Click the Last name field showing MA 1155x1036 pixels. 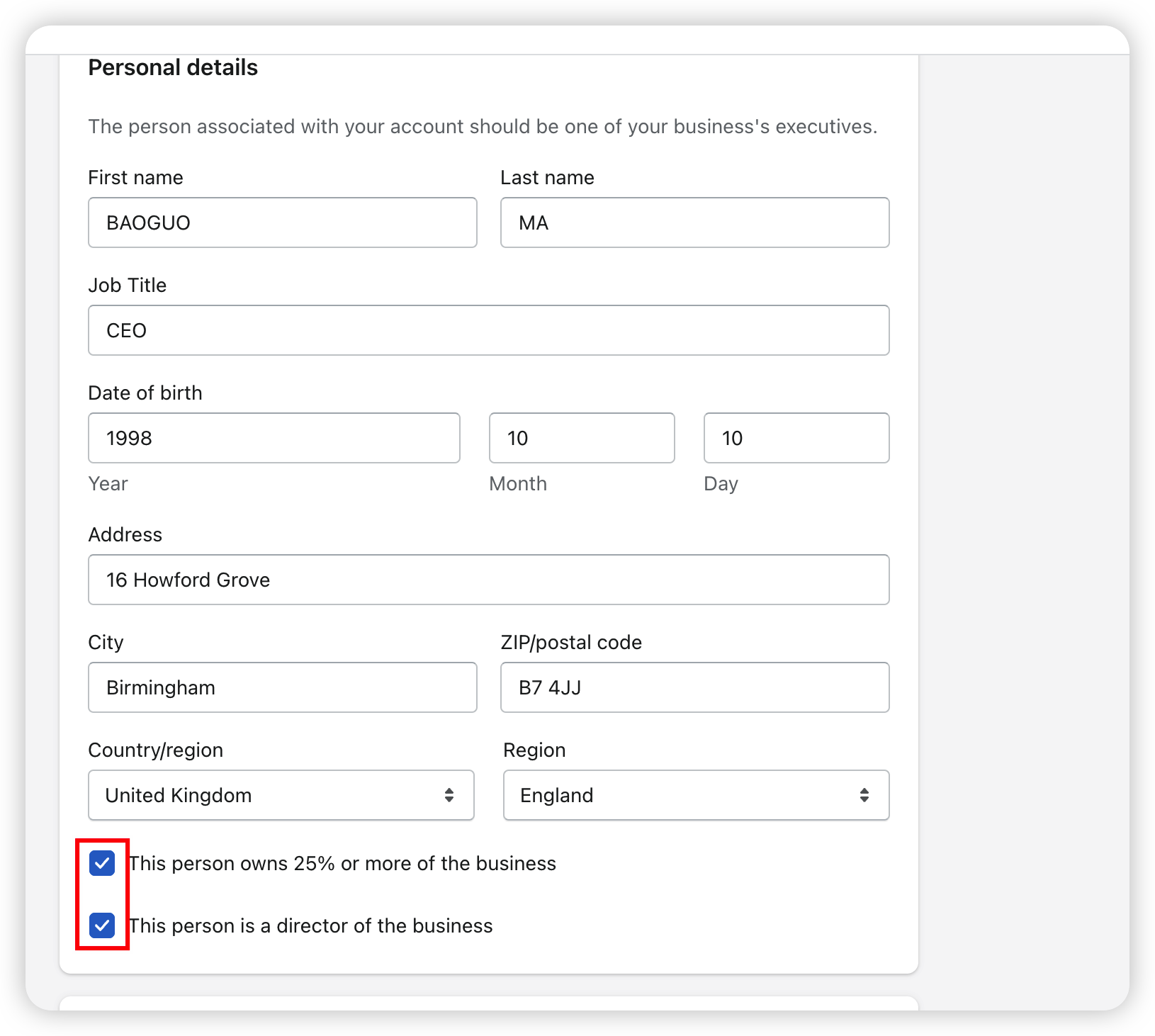[x=694, y=223]
